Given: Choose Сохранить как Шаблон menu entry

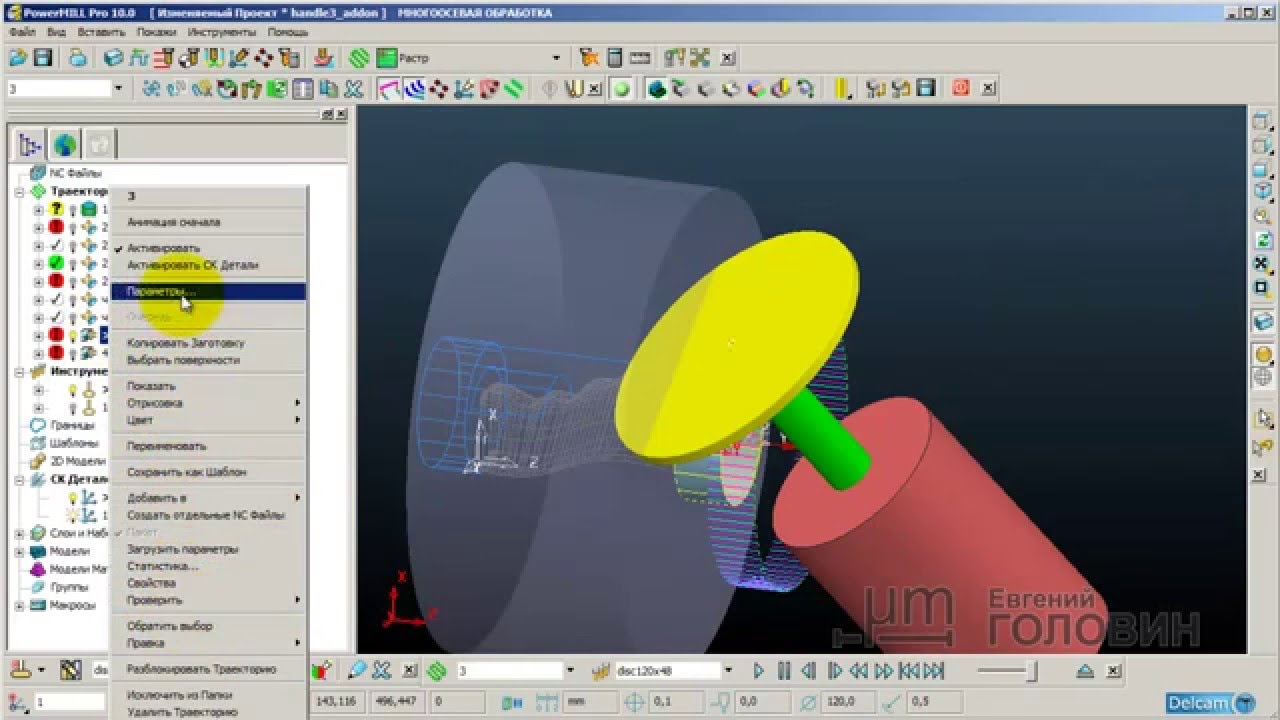Looking at the screenshot, I should click(x=186, y=472).
